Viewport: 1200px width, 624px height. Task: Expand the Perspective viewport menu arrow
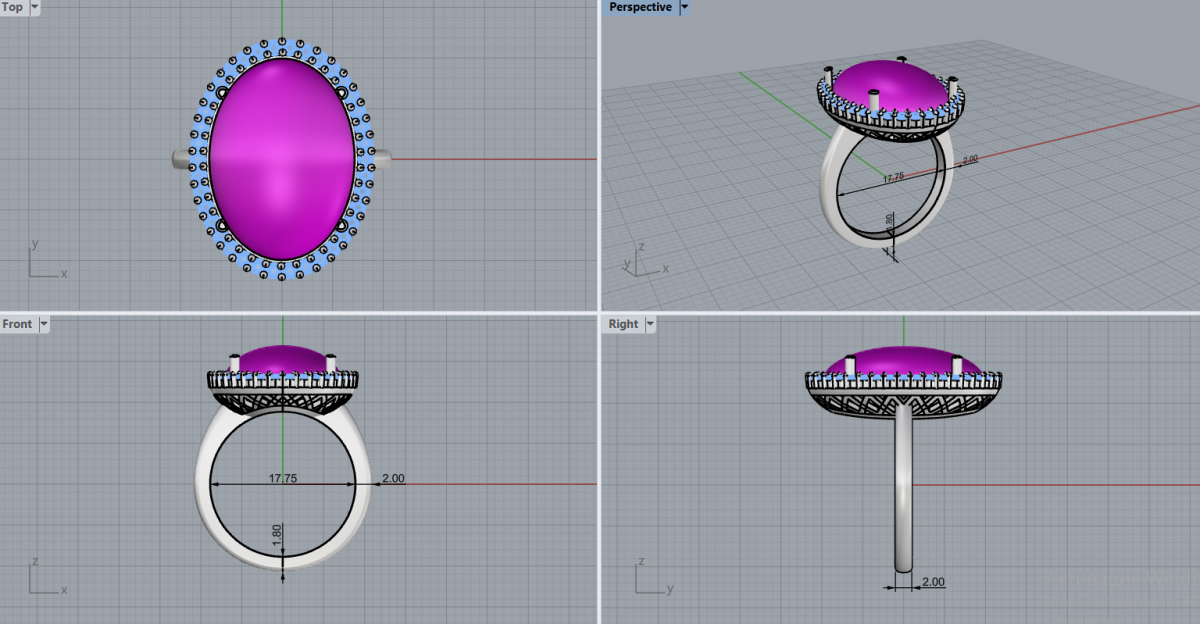[x=684, y=7]
